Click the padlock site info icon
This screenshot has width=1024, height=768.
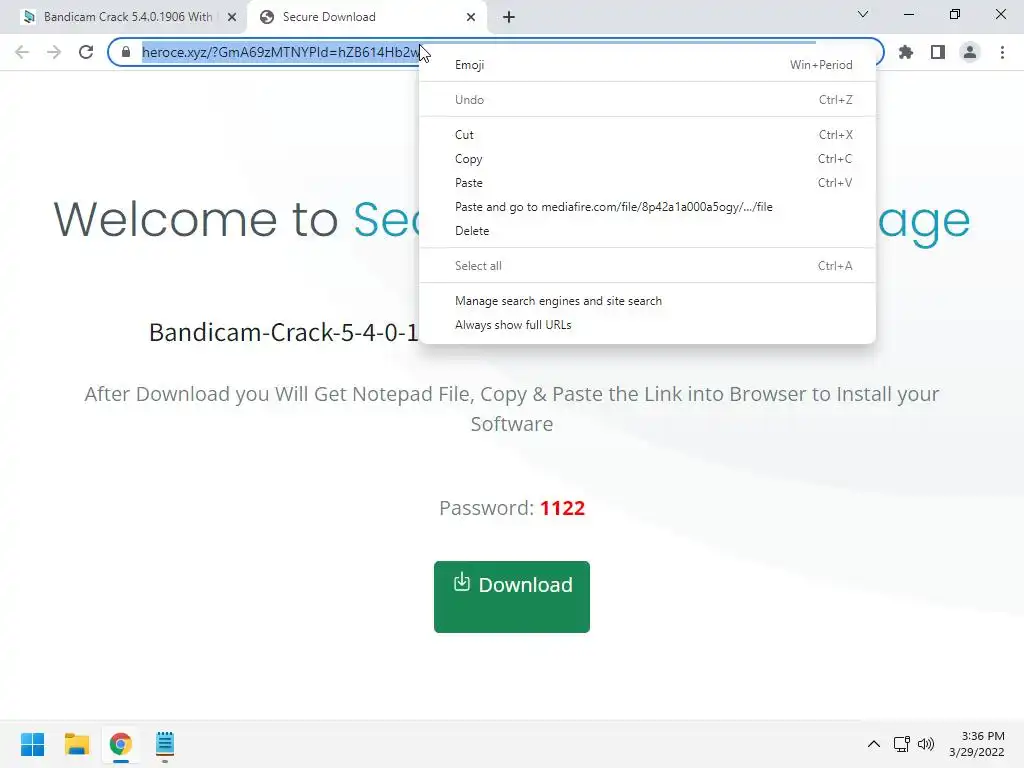[126, 52]
